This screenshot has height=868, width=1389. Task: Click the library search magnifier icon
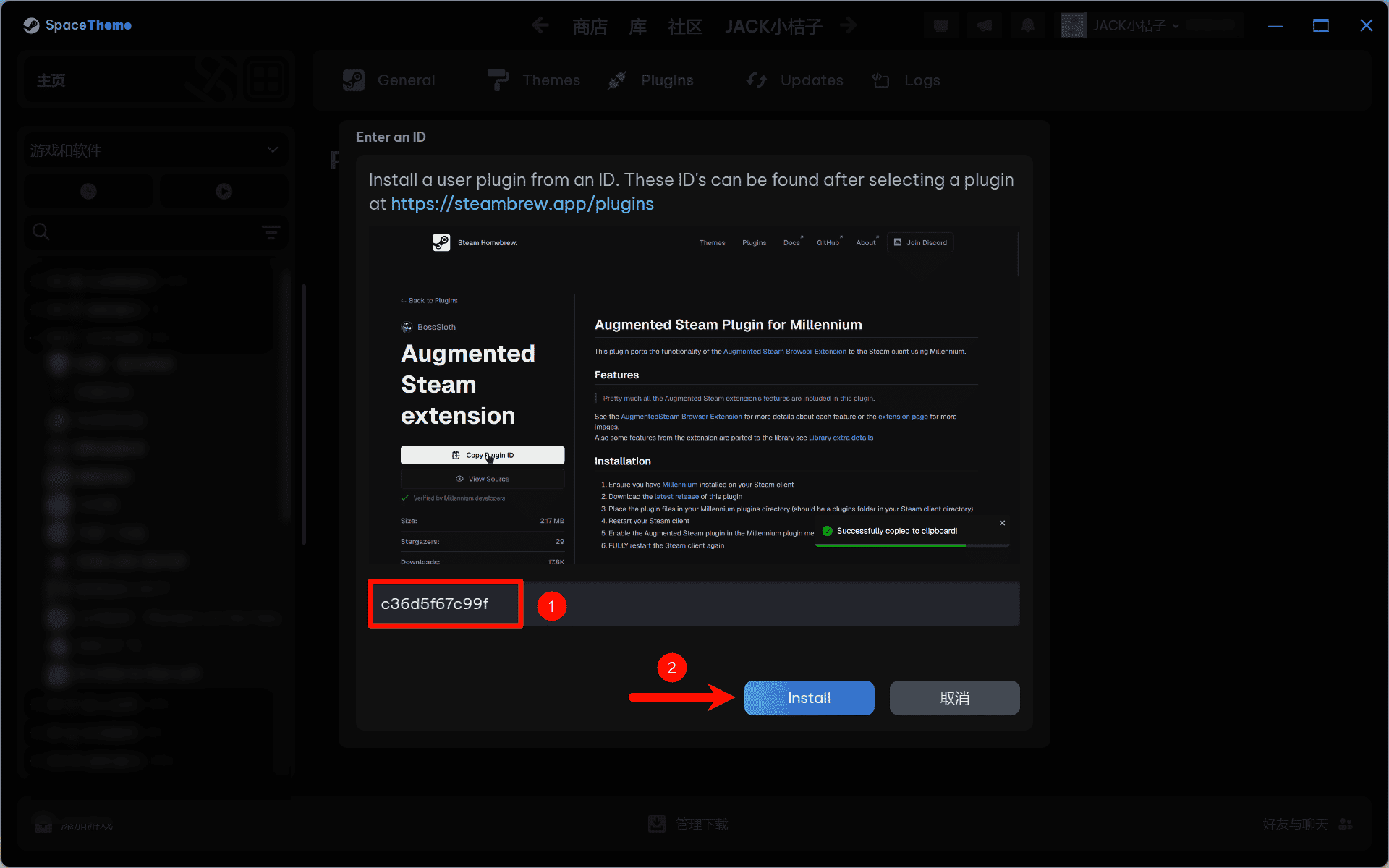41,232
